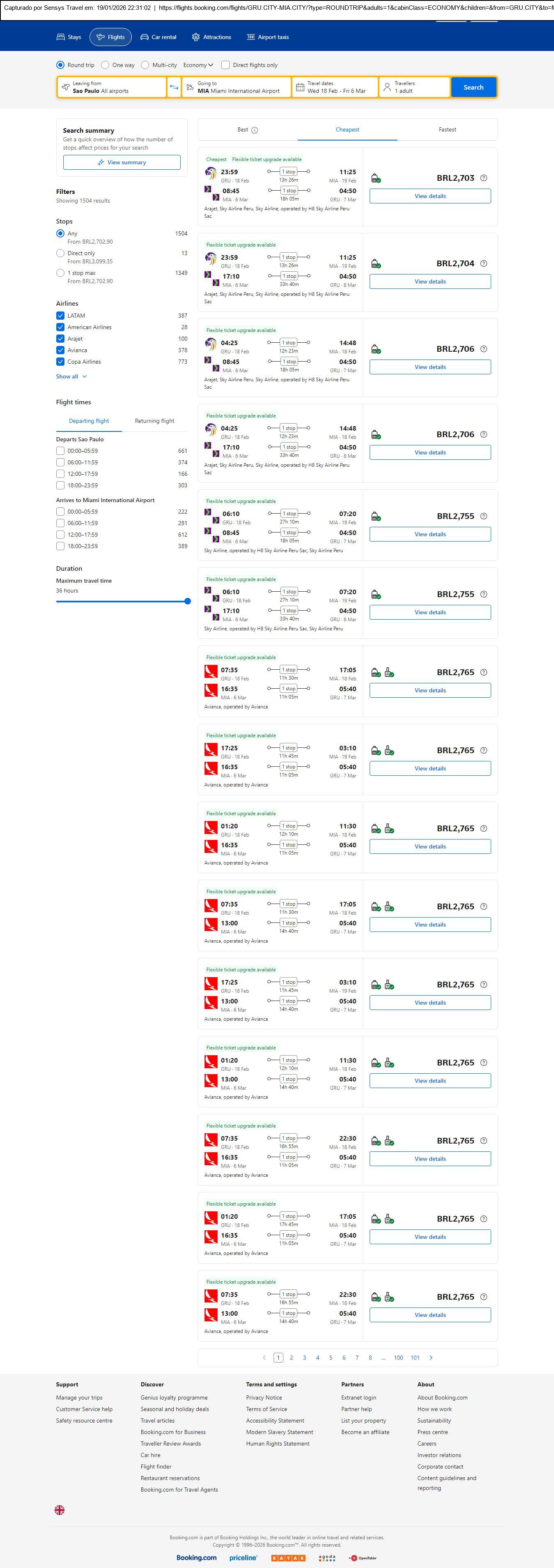Click the Car rental icon in the top navigation
Image resolution: width=554 pixels, height=1568 pixels.
click(x=145, y=37)
